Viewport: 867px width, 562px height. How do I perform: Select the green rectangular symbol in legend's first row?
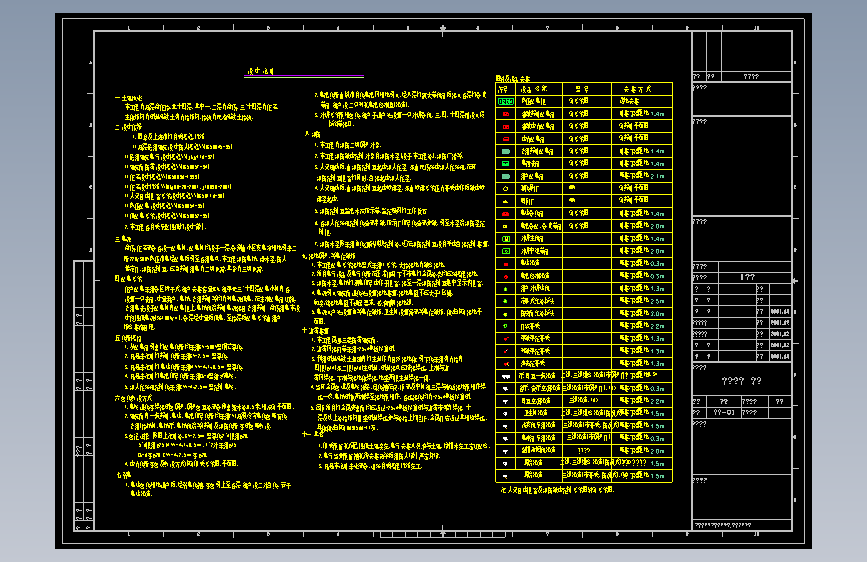505,101
